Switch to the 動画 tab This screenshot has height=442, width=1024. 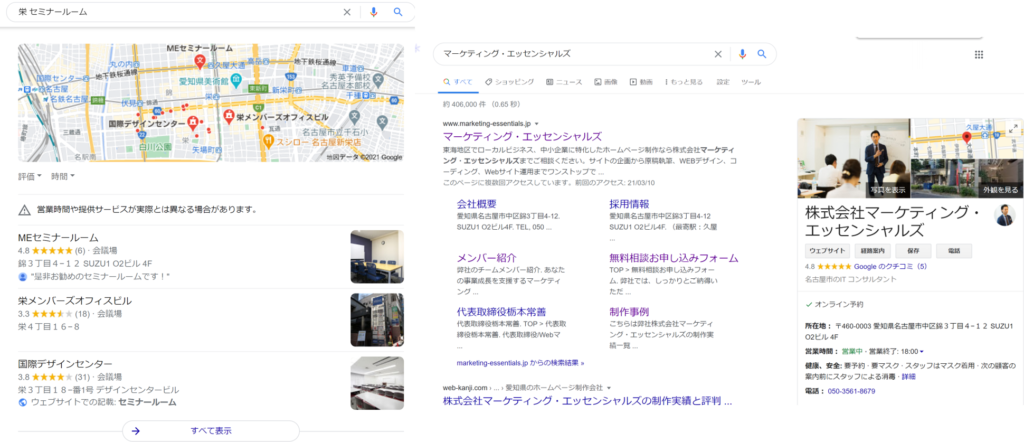click(x=641, y=82)
